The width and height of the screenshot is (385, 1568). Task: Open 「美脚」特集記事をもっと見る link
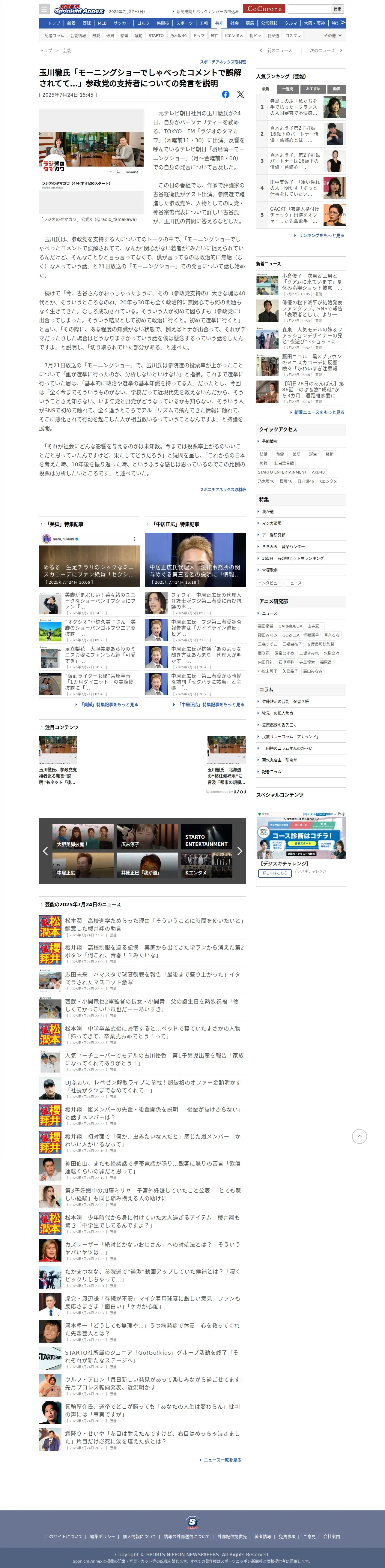[108, 704]
